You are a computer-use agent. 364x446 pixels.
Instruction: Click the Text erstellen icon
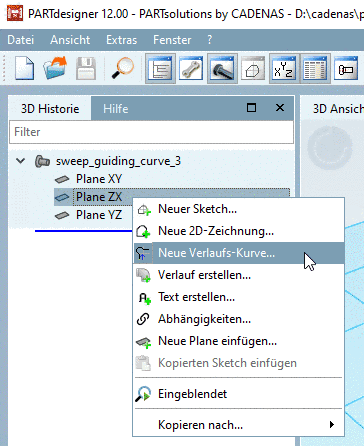(144, 297)
